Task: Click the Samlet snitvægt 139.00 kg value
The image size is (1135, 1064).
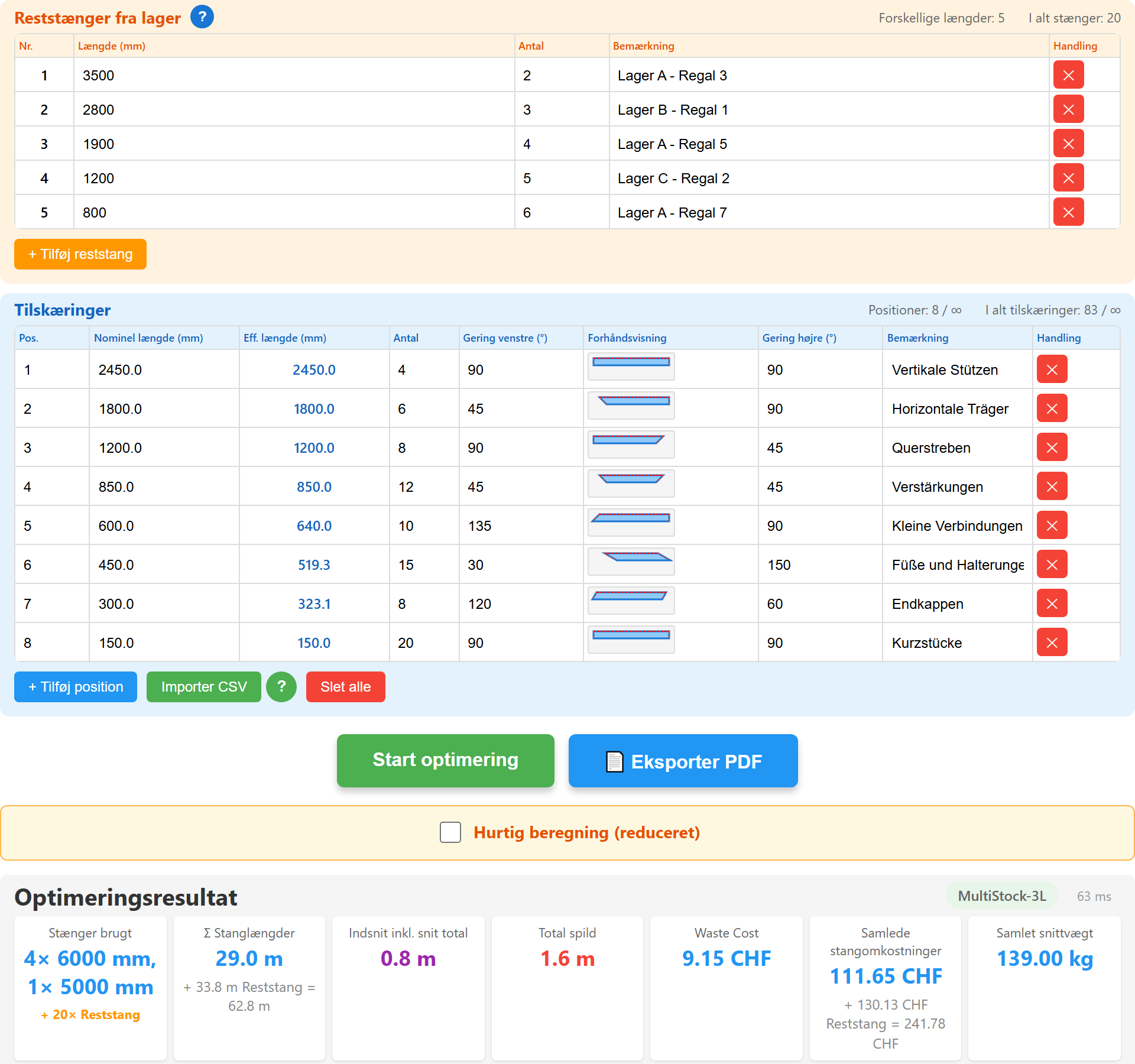Action: (x=1045, y=958)
